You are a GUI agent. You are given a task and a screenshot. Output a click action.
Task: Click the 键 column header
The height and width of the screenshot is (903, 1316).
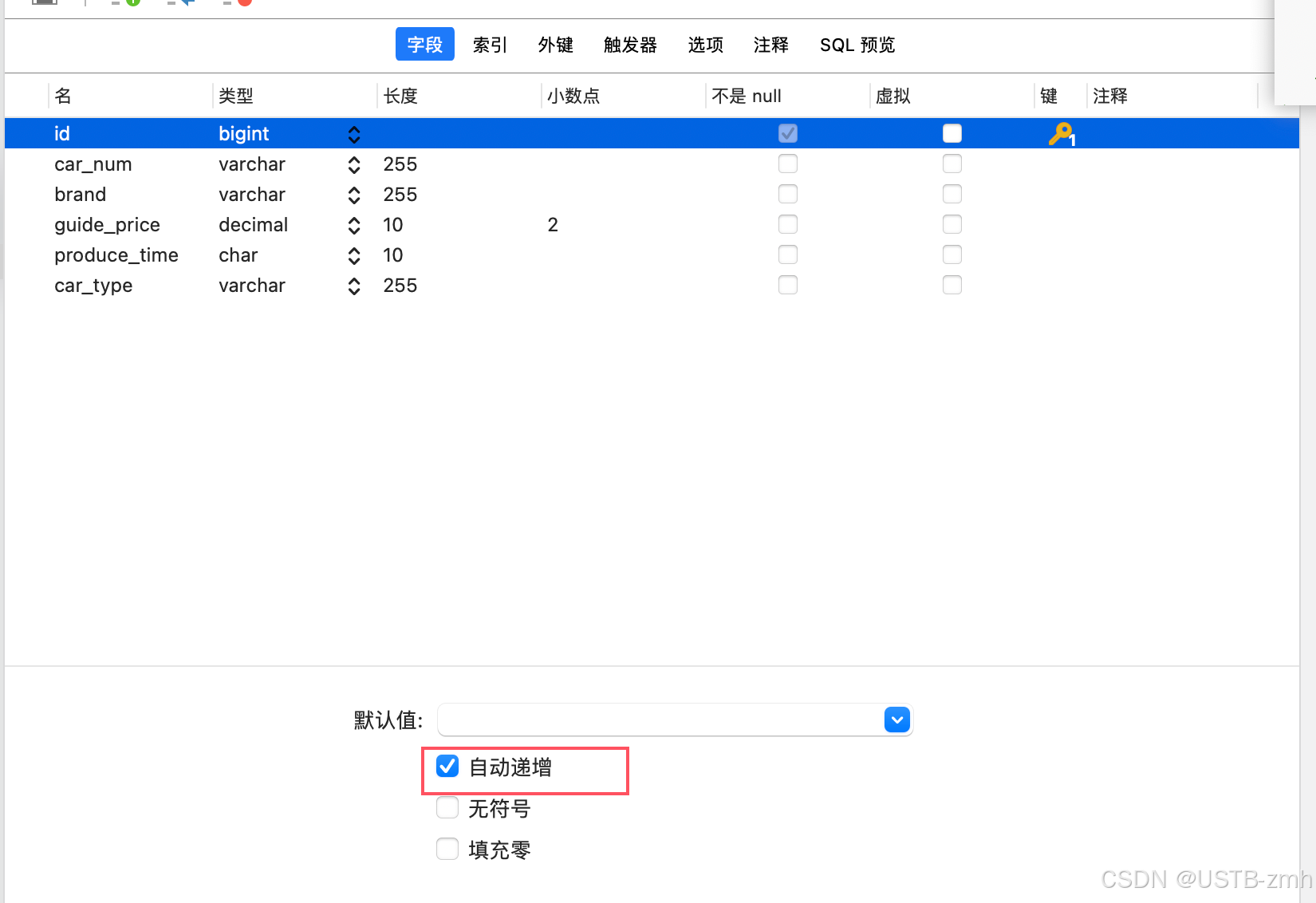(1049, 96)
